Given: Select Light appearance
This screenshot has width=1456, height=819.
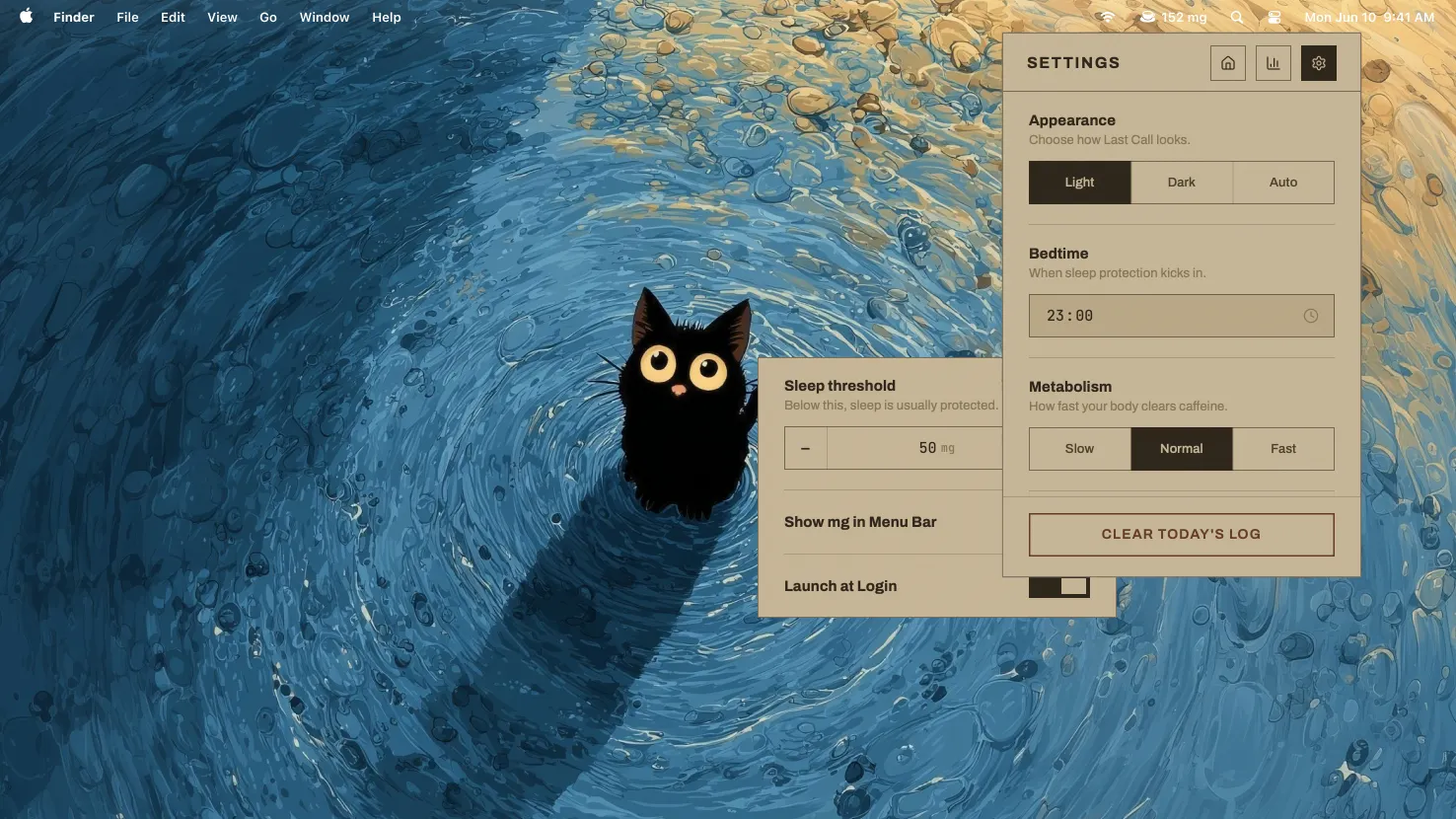Looking at the screenshot, I should tap(1079, 183).
